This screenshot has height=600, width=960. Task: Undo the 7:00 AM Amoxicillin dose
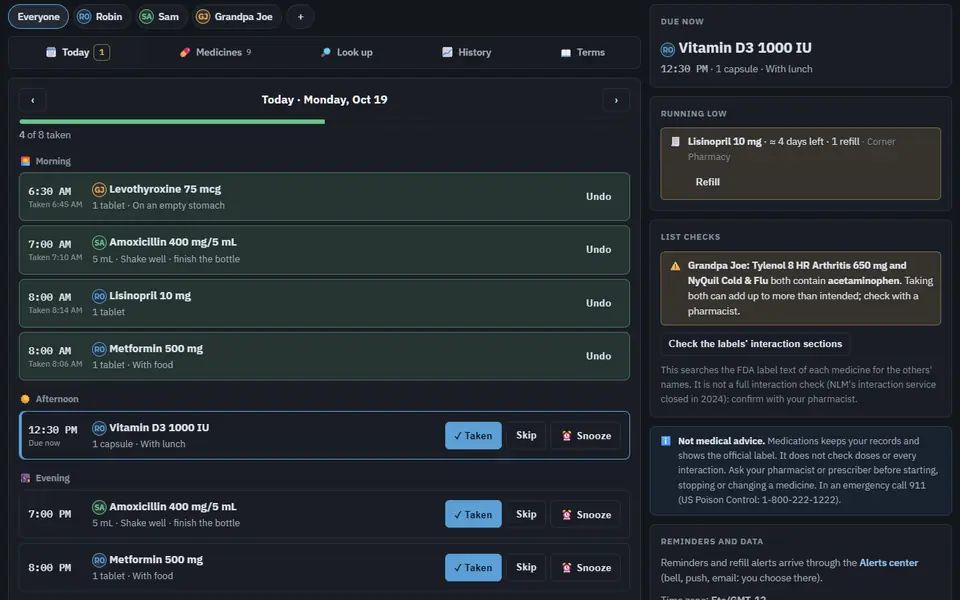pyautogui.click(x=598, y=250)
